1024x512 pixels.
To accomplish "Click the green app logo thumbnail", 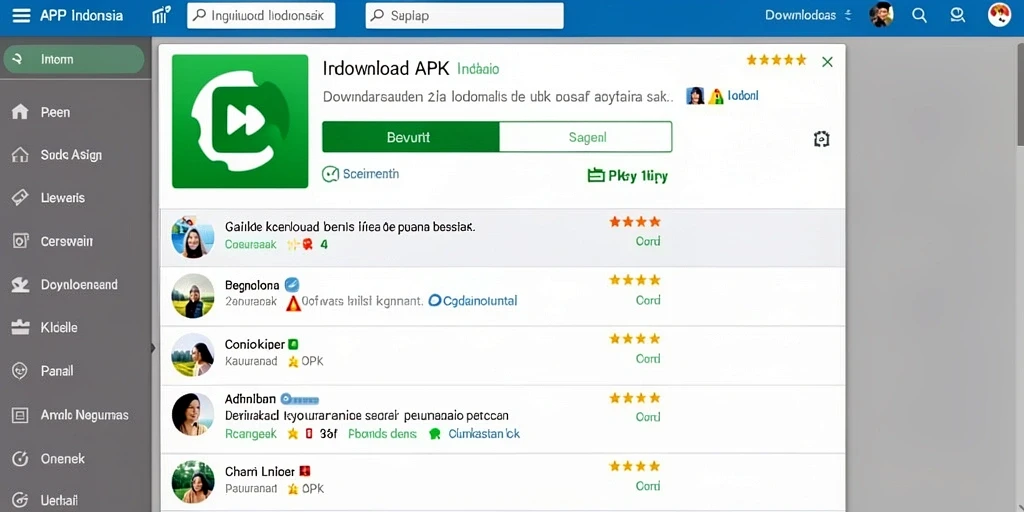I will point(240,121).
